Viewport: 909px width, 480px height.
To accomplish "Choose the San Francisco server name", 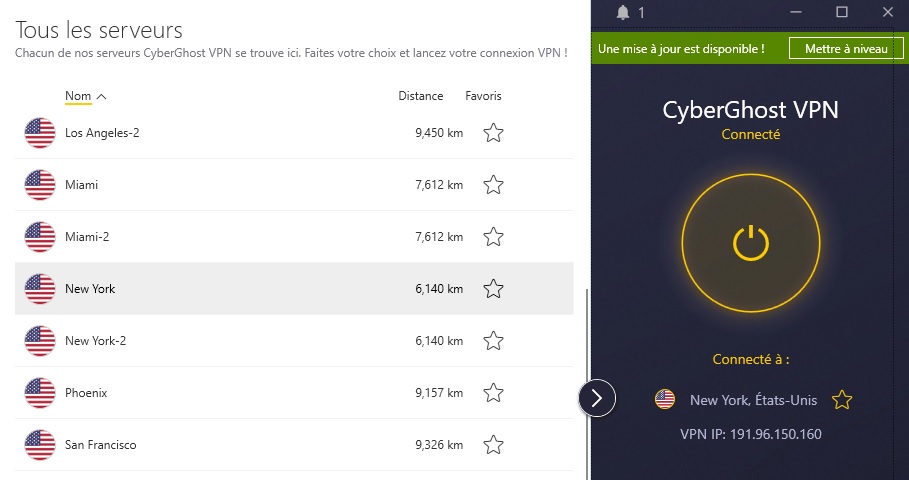I will coord(100,445).
